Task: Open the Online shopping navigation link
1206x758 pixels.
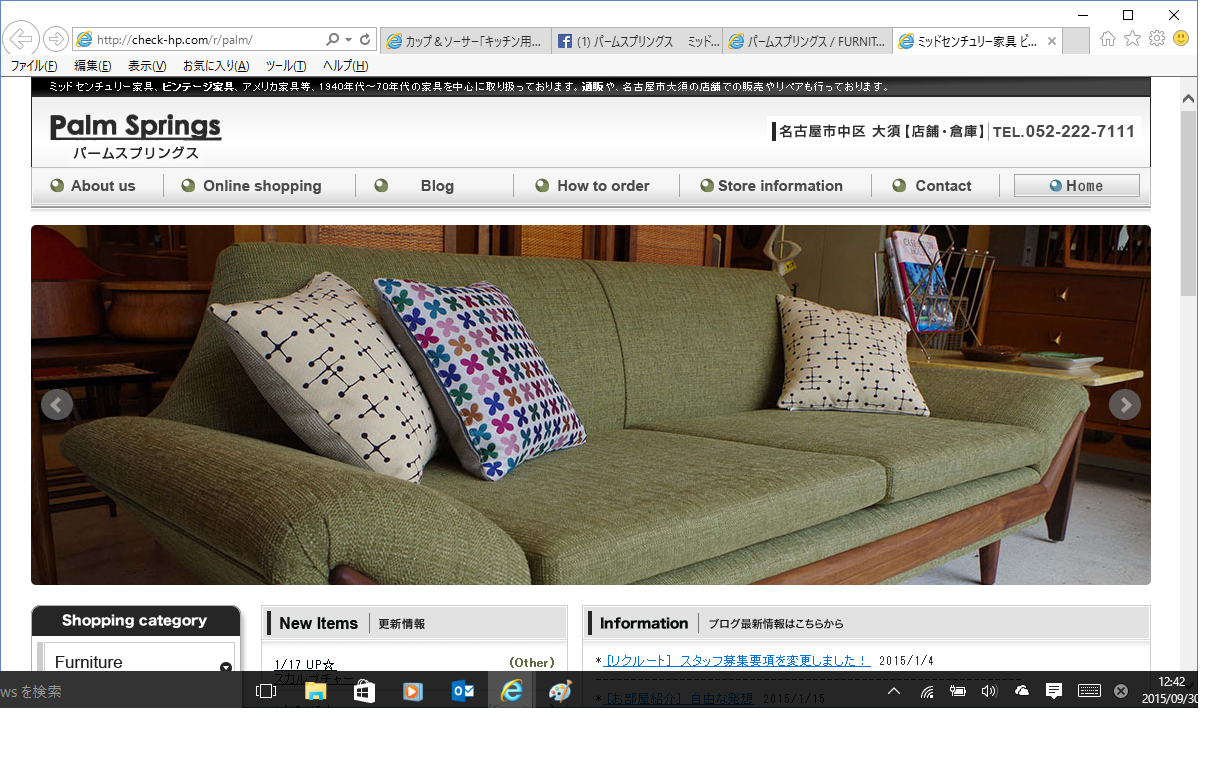Action: (x=261, y=186)
